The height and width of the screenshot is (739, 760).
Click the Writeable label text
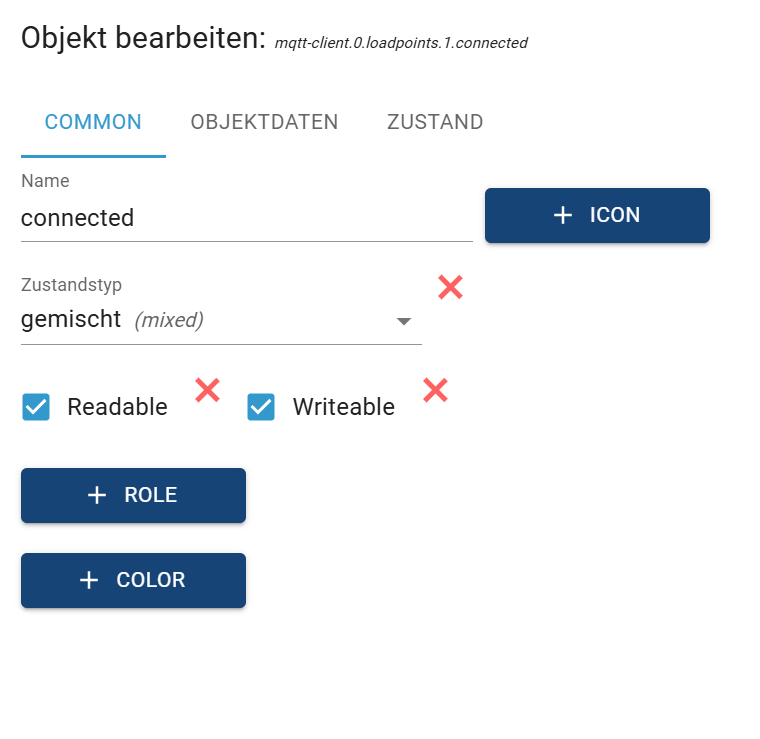pos(343,407)
